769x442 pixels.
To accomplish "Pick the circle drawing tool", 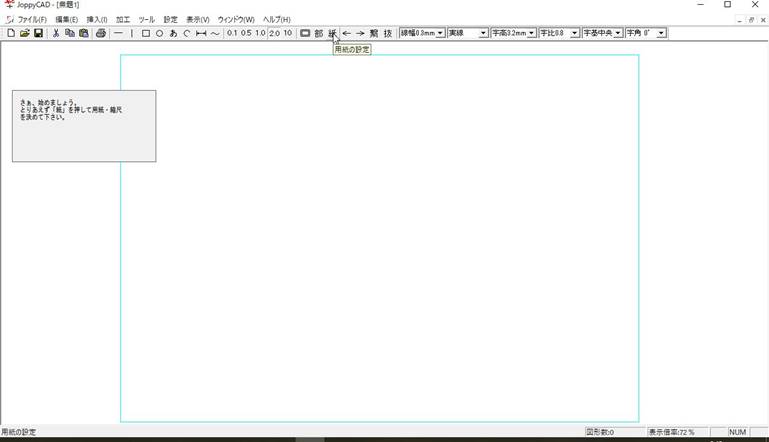I will pos(159,33).
